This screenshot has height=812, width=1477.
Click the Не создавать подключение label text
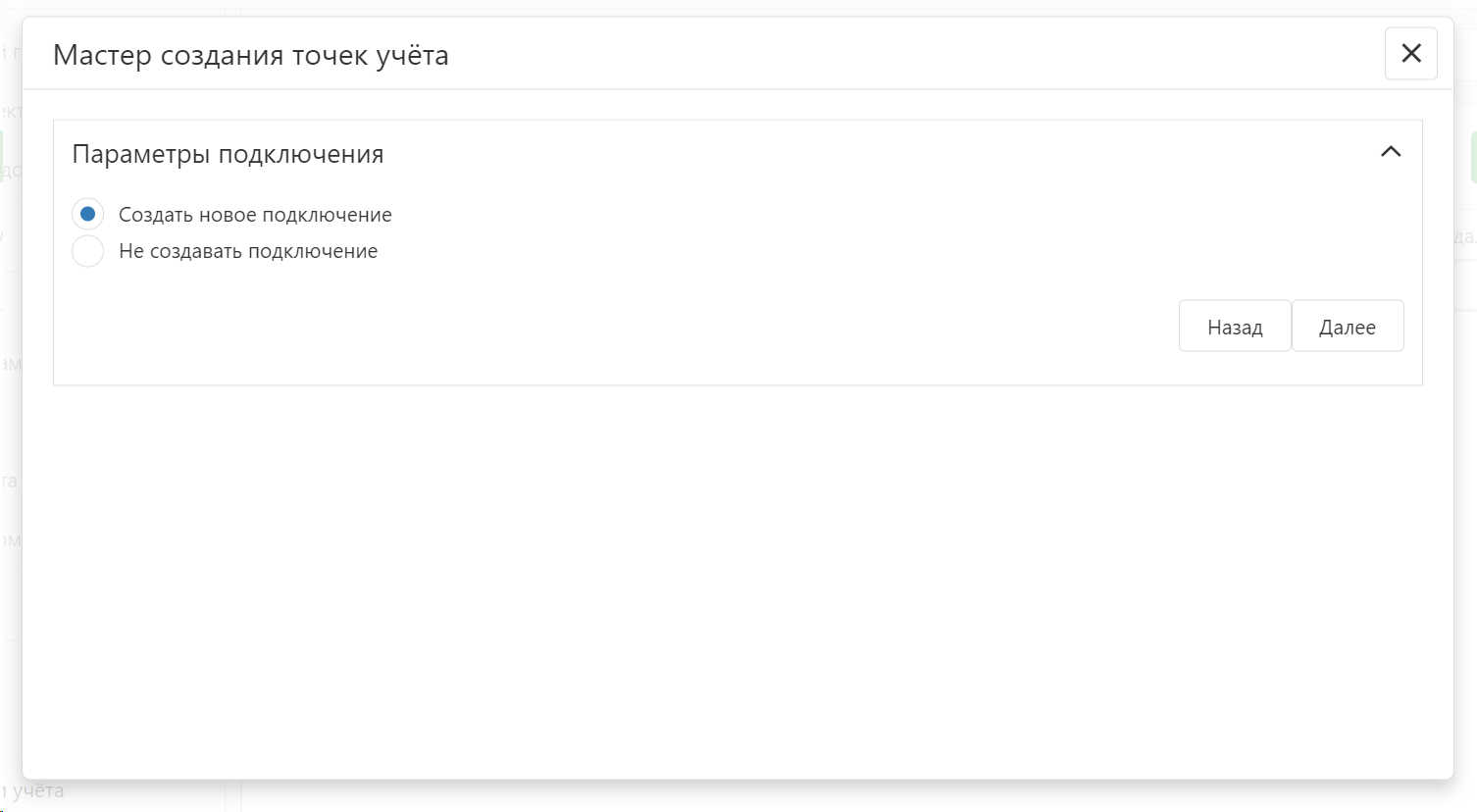point(248,251)
